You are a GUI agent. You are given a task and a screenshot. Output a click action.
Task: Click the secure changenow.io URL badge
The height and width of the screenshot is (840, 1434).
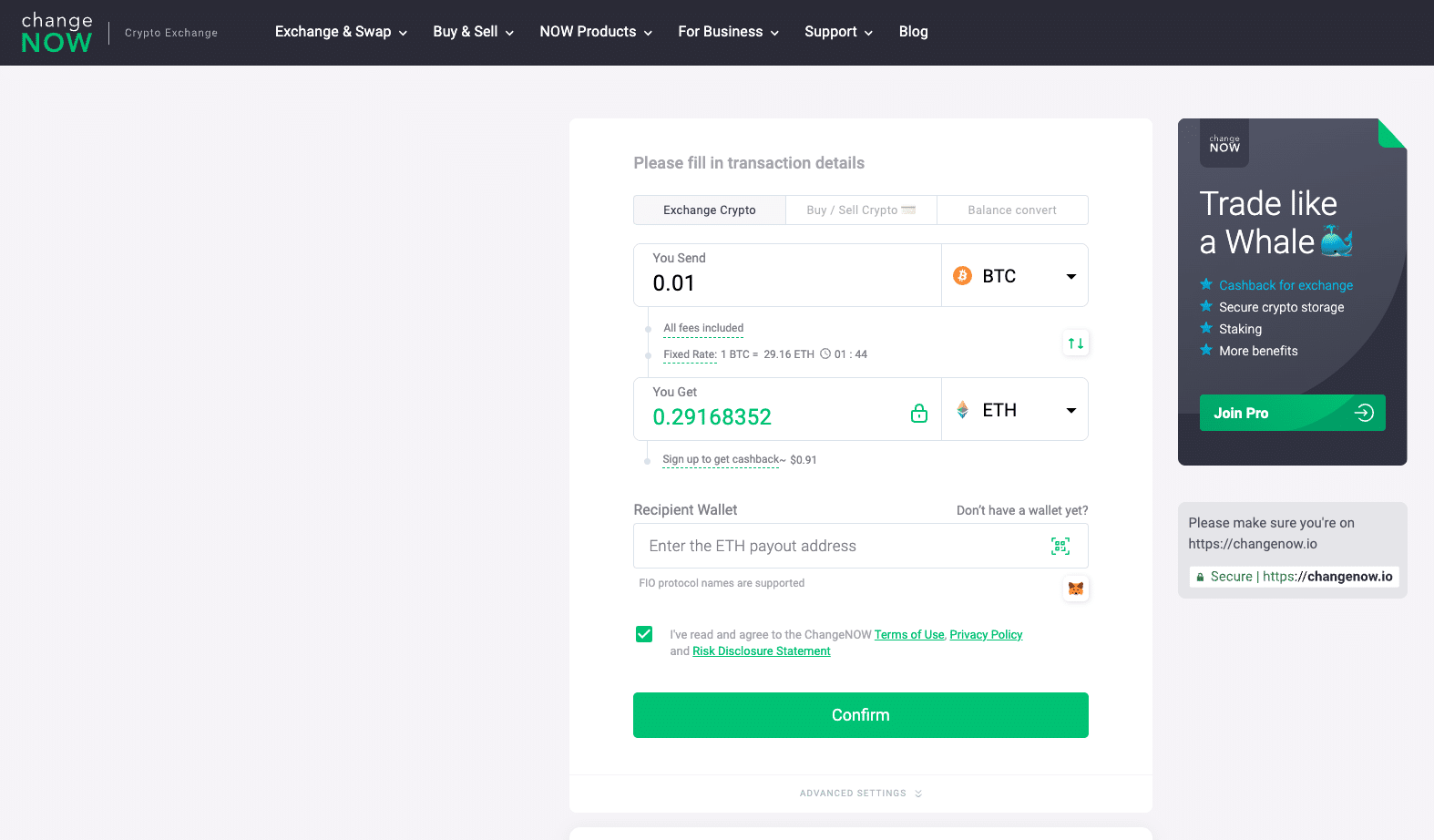[1294, 577]
